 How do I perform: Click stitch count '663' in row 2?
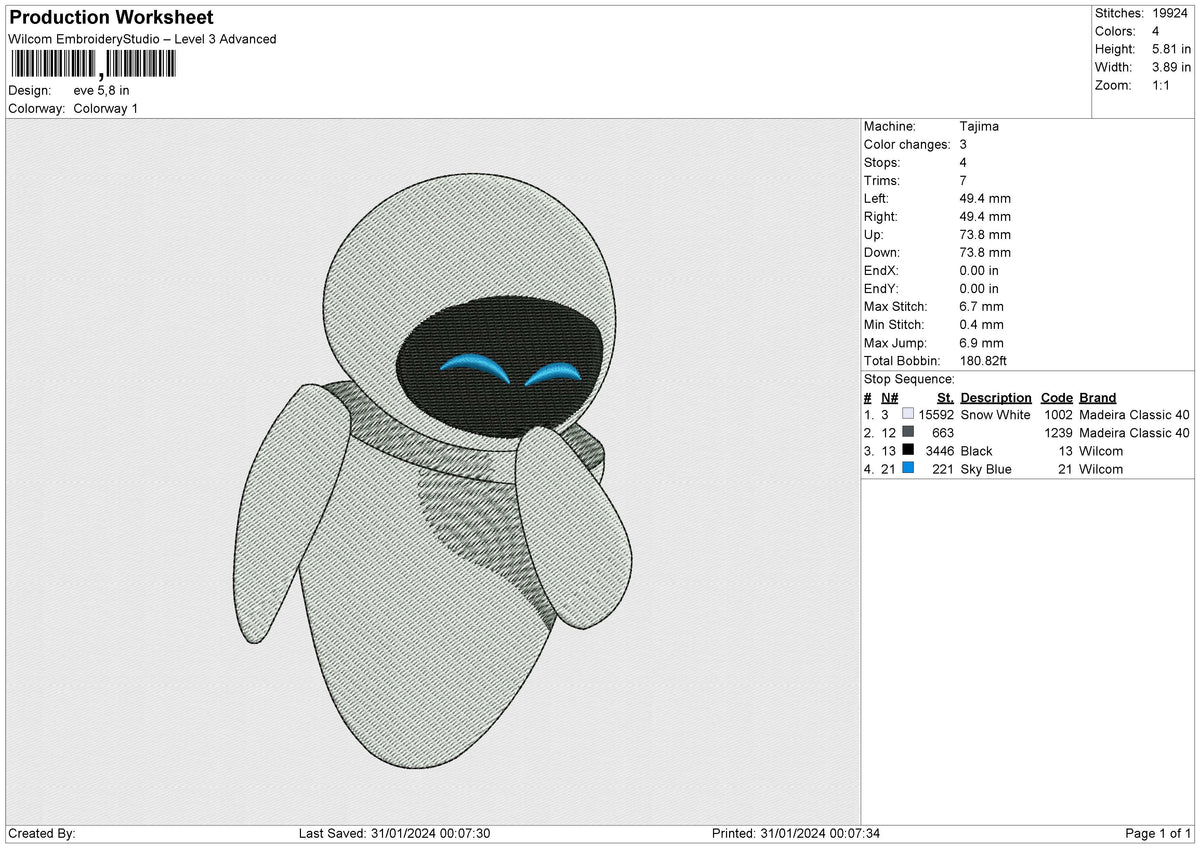coord(943,432)
